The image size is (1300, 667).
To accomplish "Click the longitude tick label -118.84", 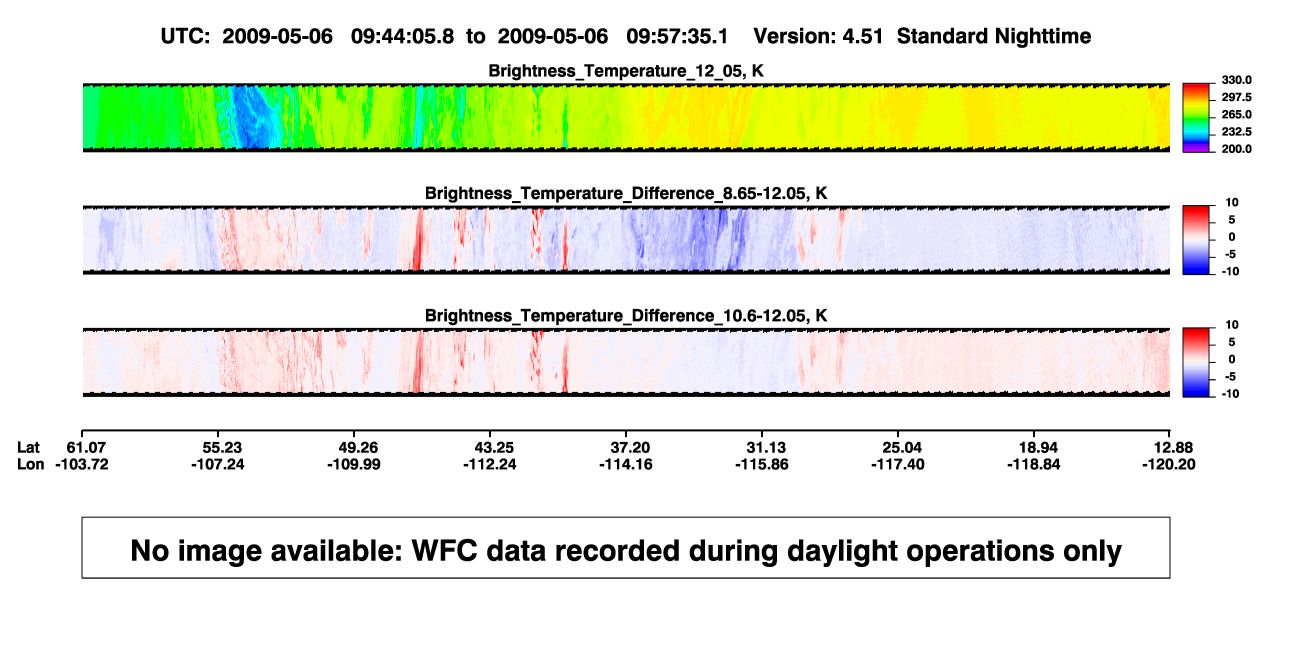I will tap(1034, 464).
